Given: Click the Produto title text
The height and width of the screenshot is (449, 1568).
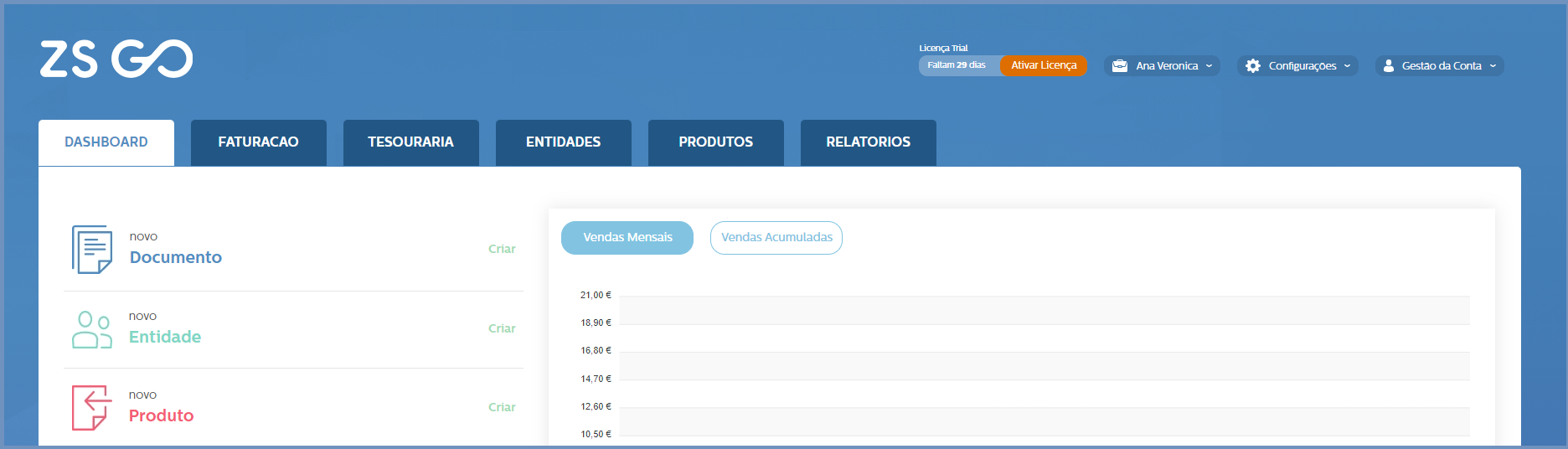Looking at the screenshot, I should [161, 415].
